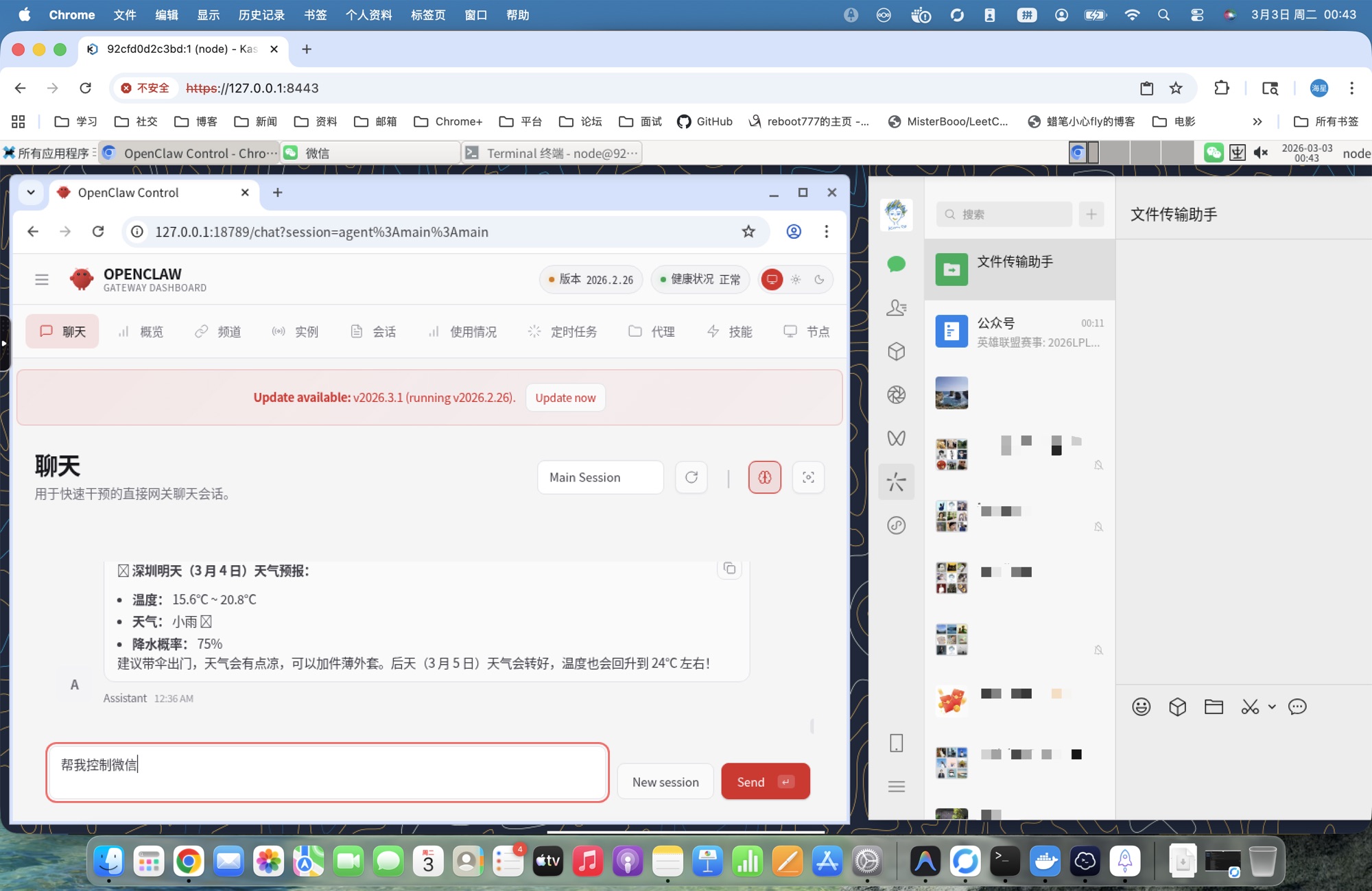Open the brain settings icon in chat toolbar
The height and width of the screenshot is (891, 1372).
[764, 477]
